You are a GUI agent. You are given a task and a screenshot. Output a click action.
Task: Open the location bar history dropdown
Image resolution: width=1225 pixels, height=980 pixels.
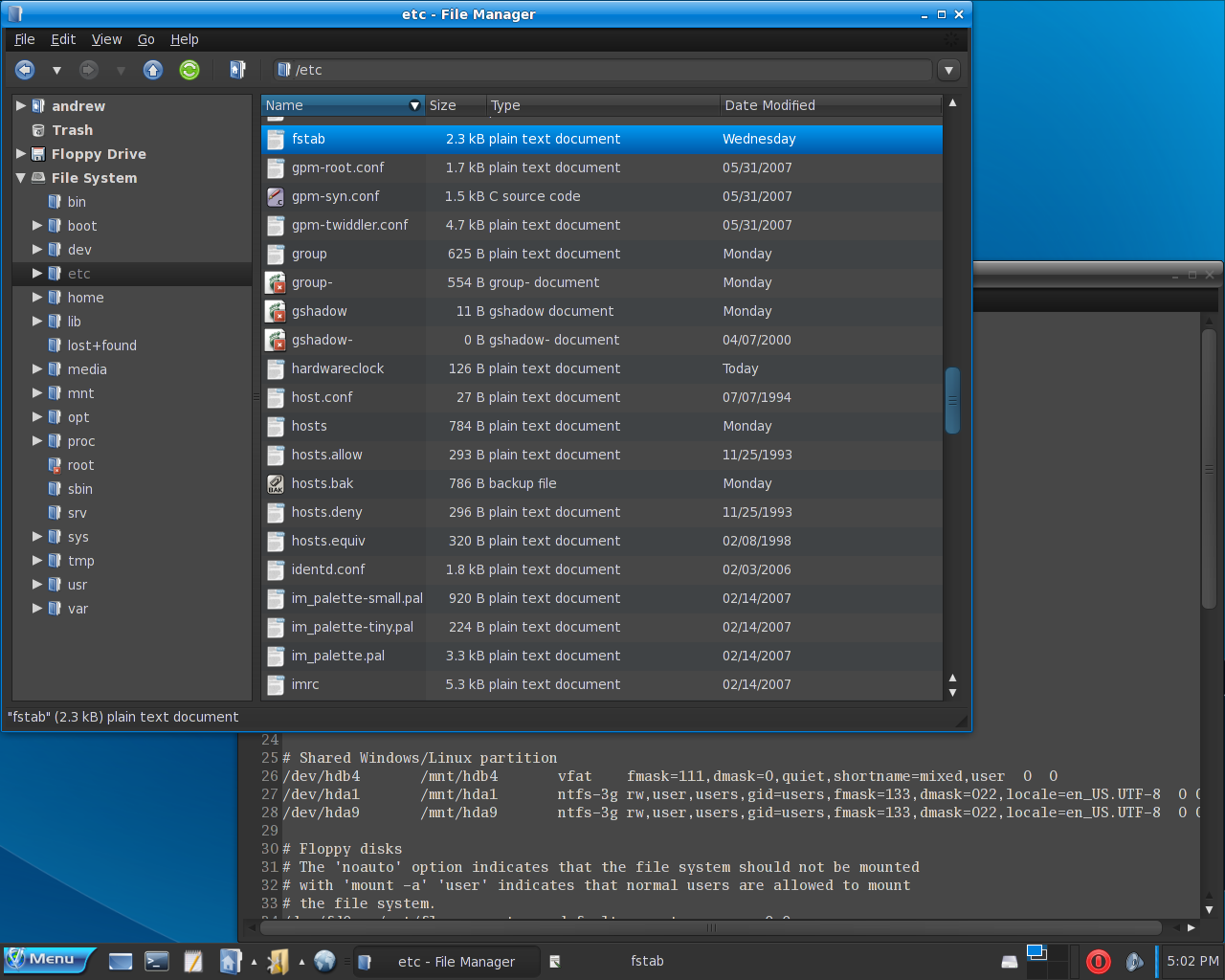click(x=948, y=70)
